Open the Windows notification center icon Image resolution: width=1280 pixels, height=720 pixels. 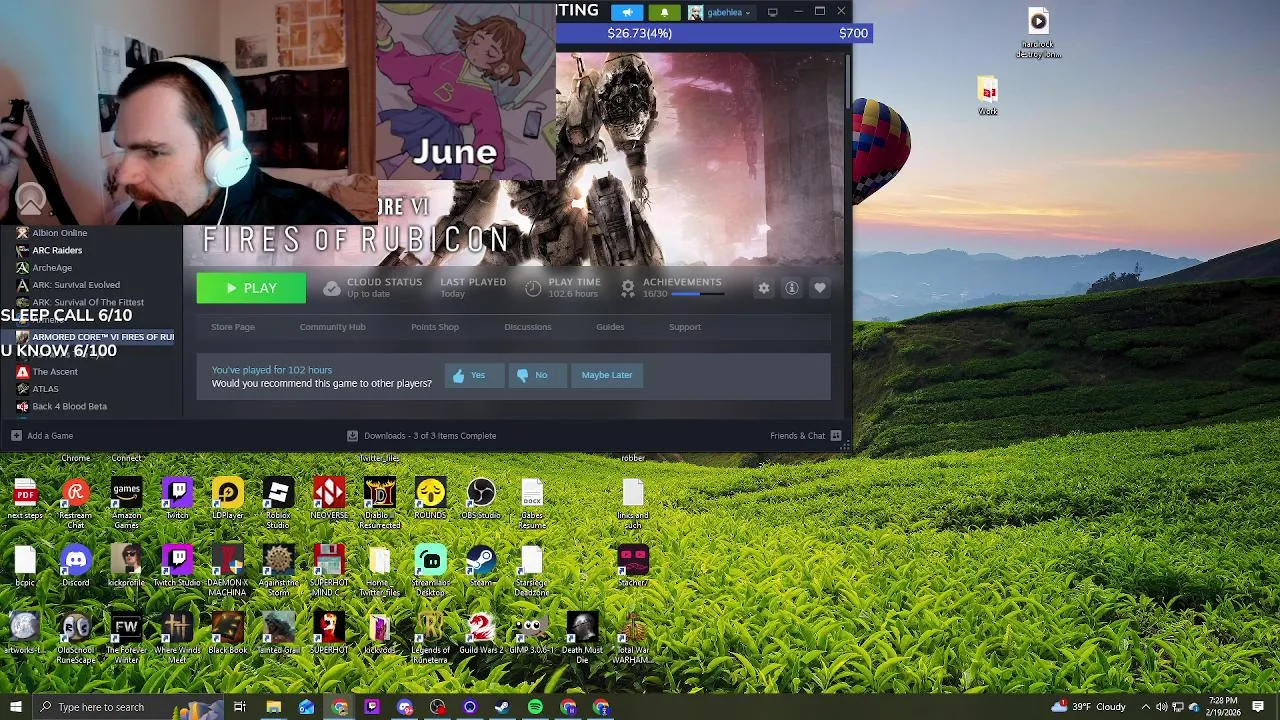1258,707
